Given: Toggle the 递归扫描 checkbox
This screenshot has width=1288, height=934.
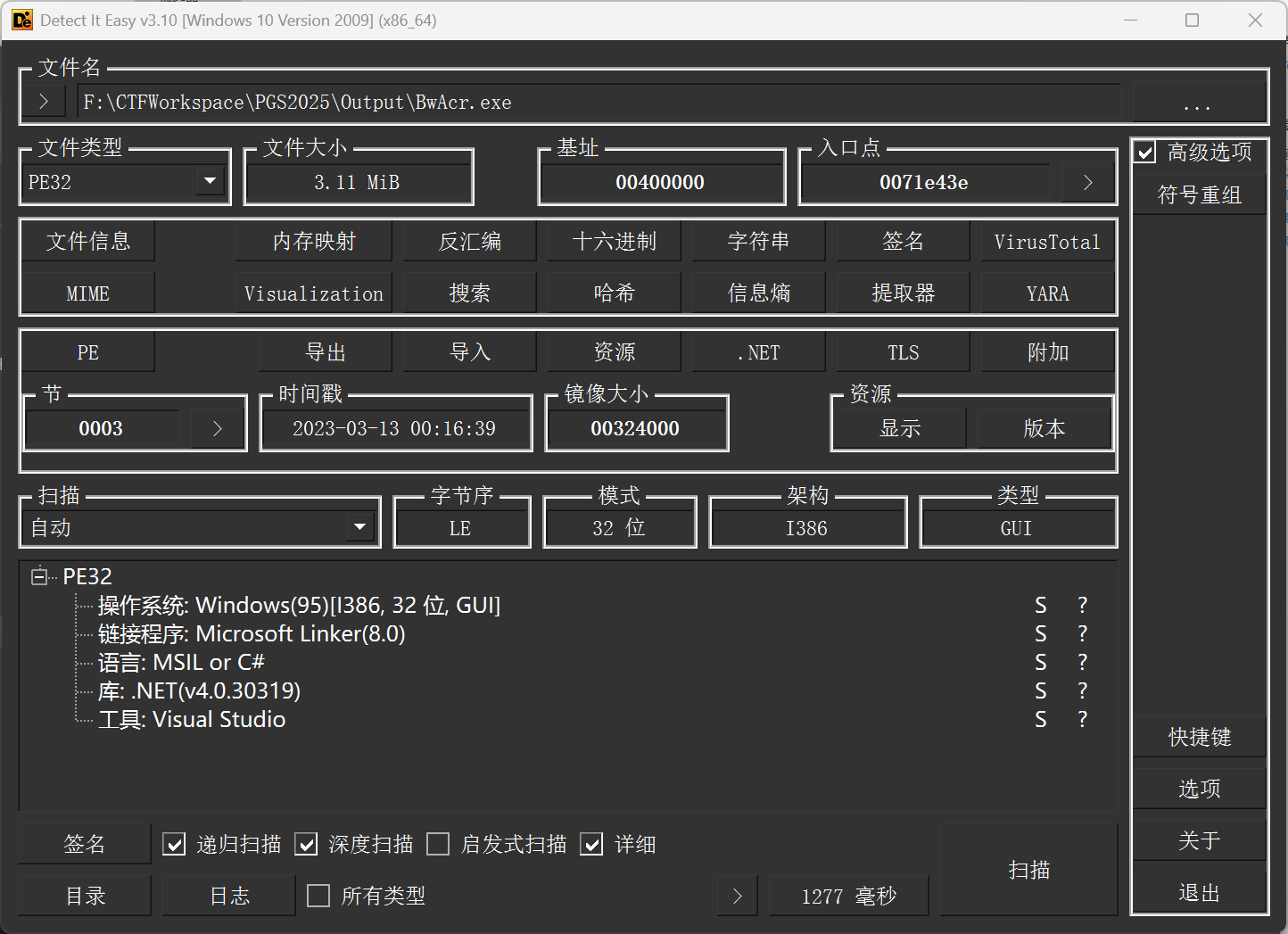Looking at the screenshot, I should click(174, 844).
